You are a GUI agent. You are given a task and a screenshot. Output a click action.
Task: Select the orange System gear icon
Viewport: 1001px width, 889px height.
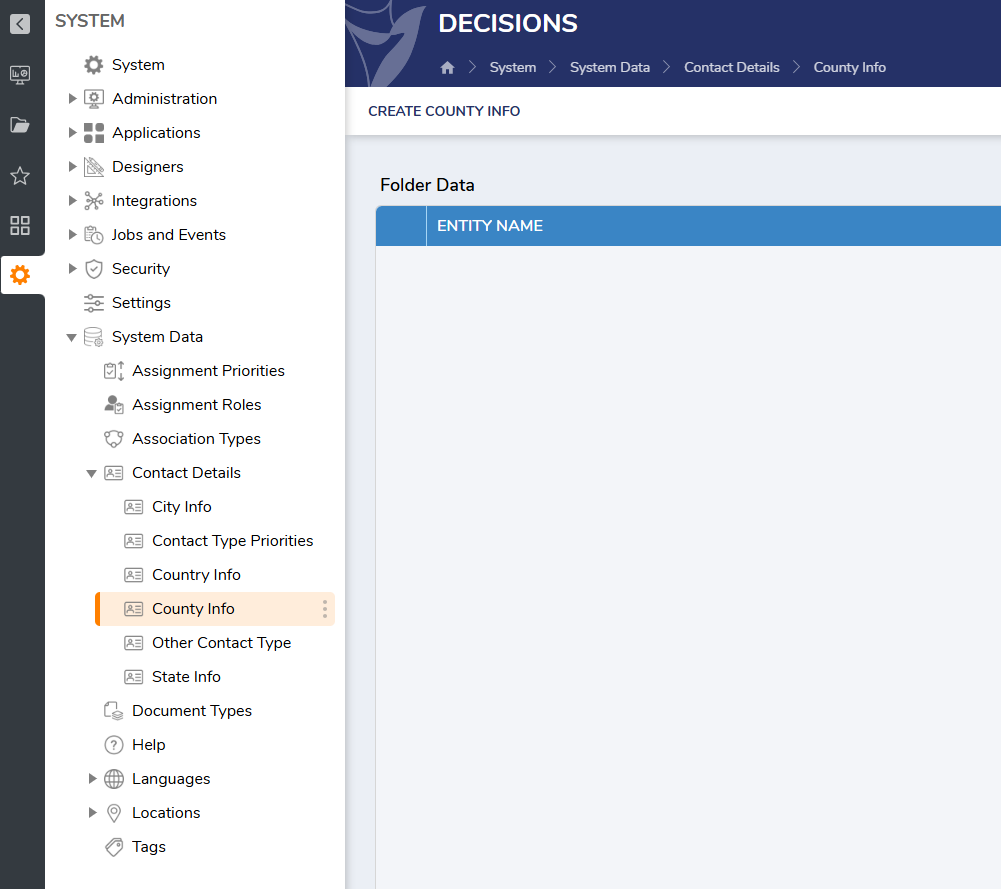point(20,275)
